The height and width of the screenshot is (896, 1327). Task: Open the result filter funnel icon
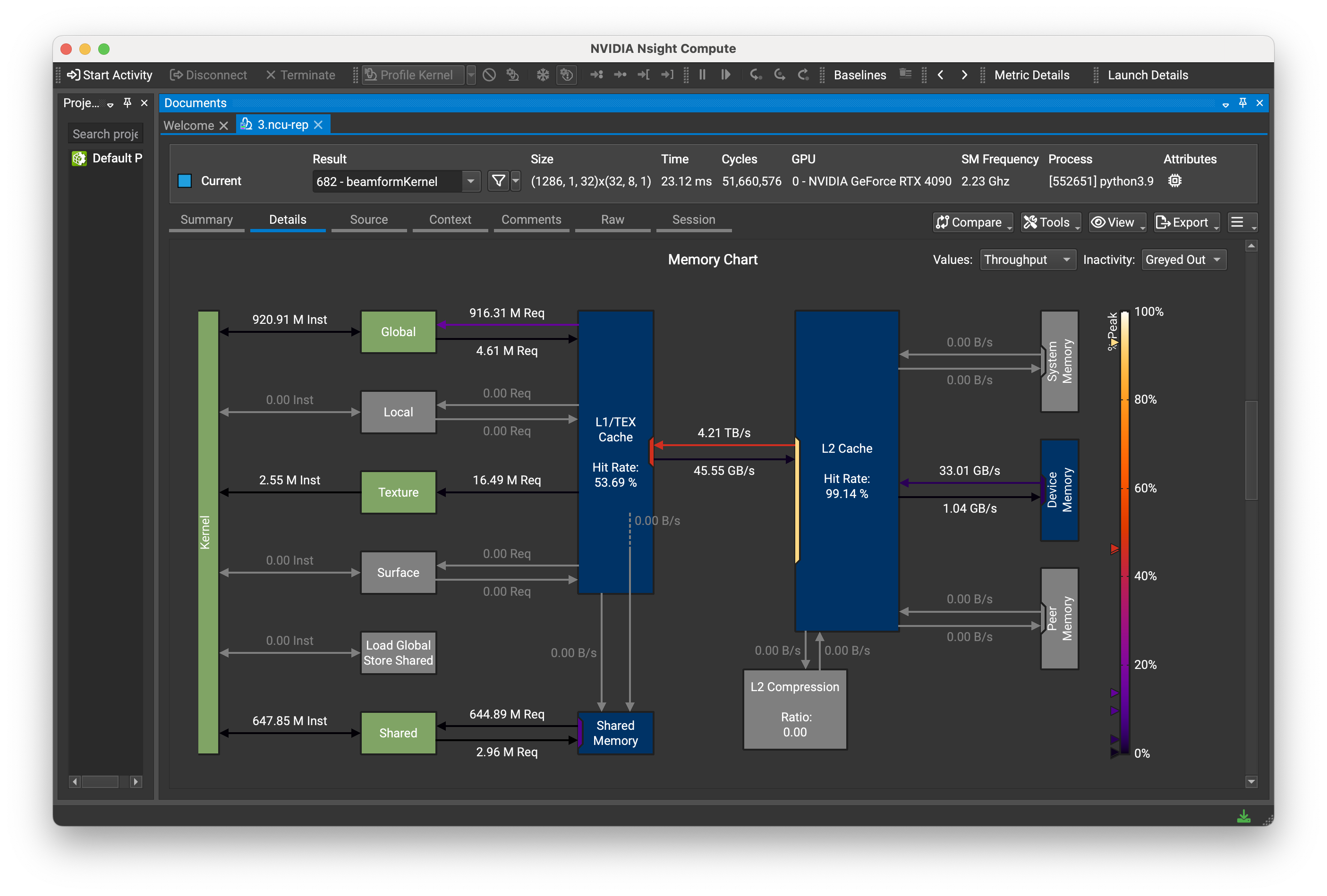497,181
